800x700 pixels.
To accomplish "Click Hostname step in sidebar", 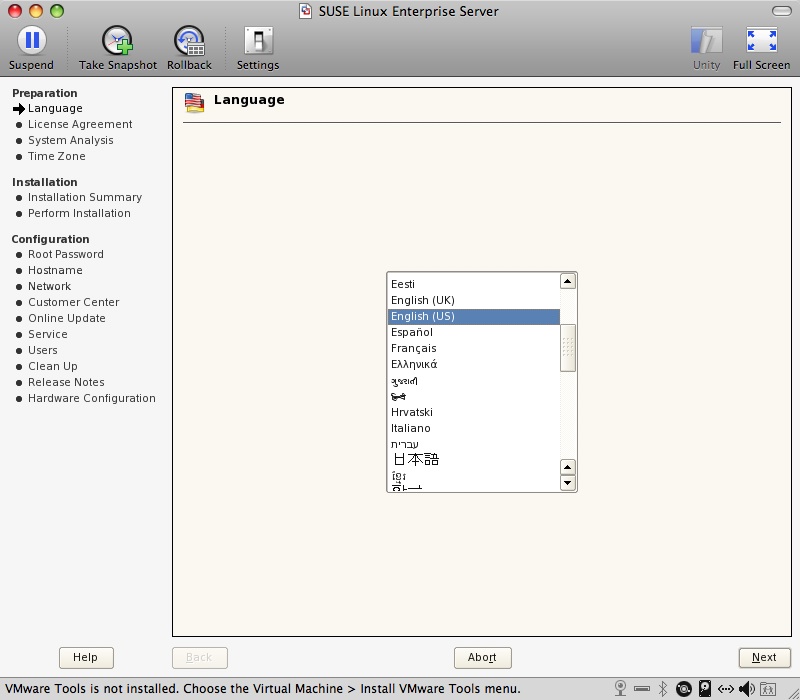I will 55,270.
